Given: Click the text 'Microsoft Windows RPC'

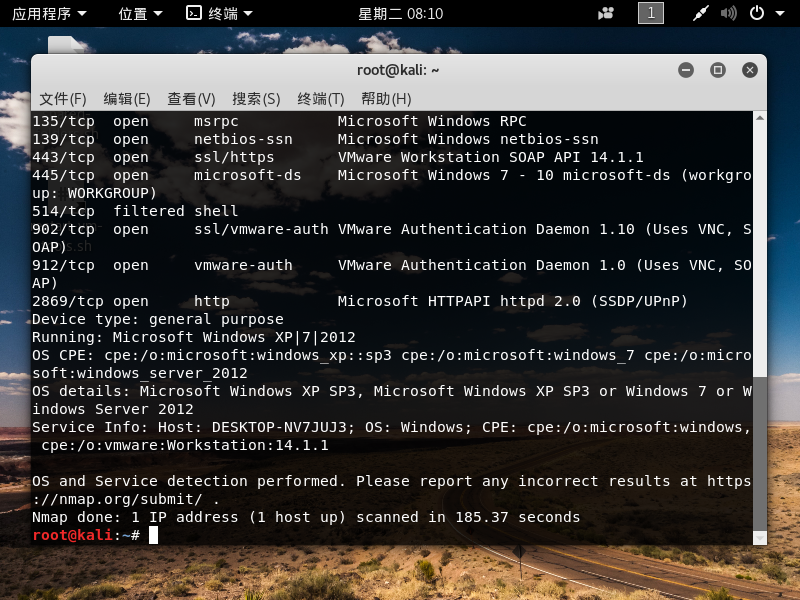Looking at the screenshot, I should (432, 121).
